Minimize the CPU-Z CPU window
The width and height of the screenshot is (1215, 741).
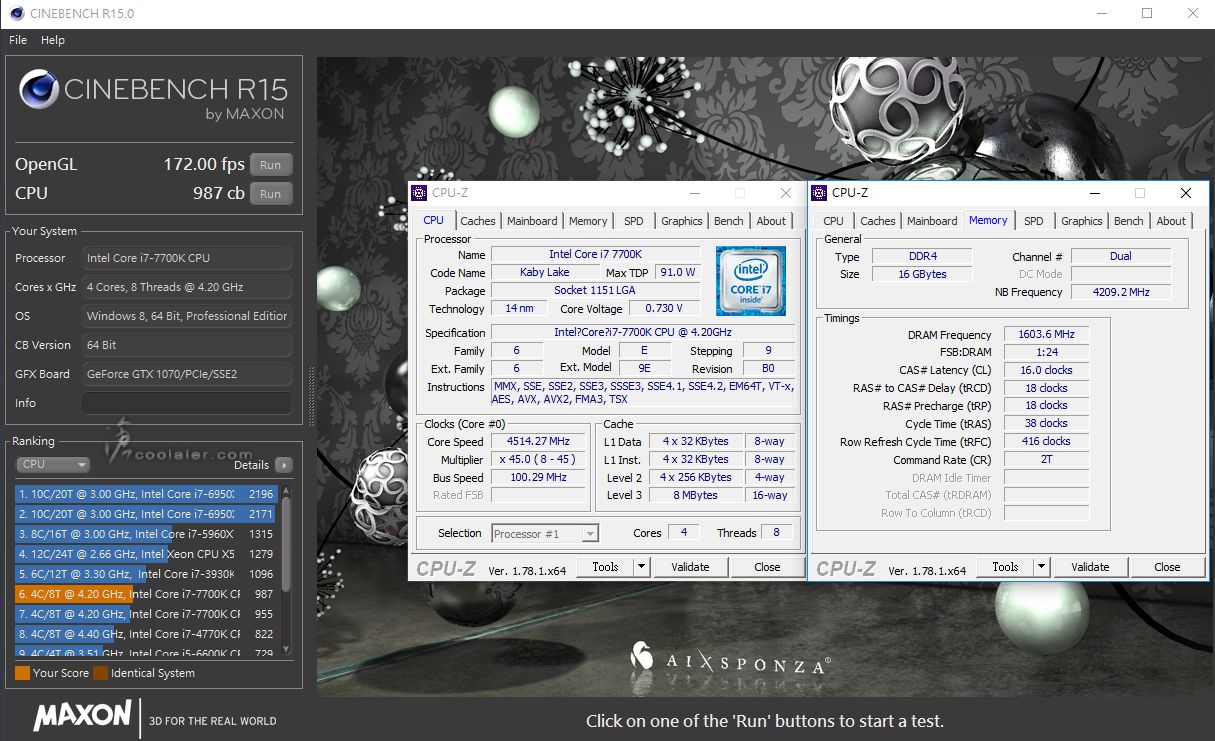(x=696, y=193)
